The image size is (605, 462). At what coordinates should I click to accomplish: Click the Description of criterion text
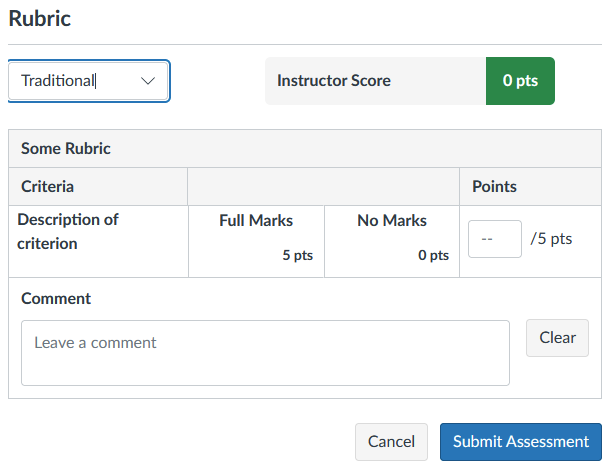(x=68, y=231)
